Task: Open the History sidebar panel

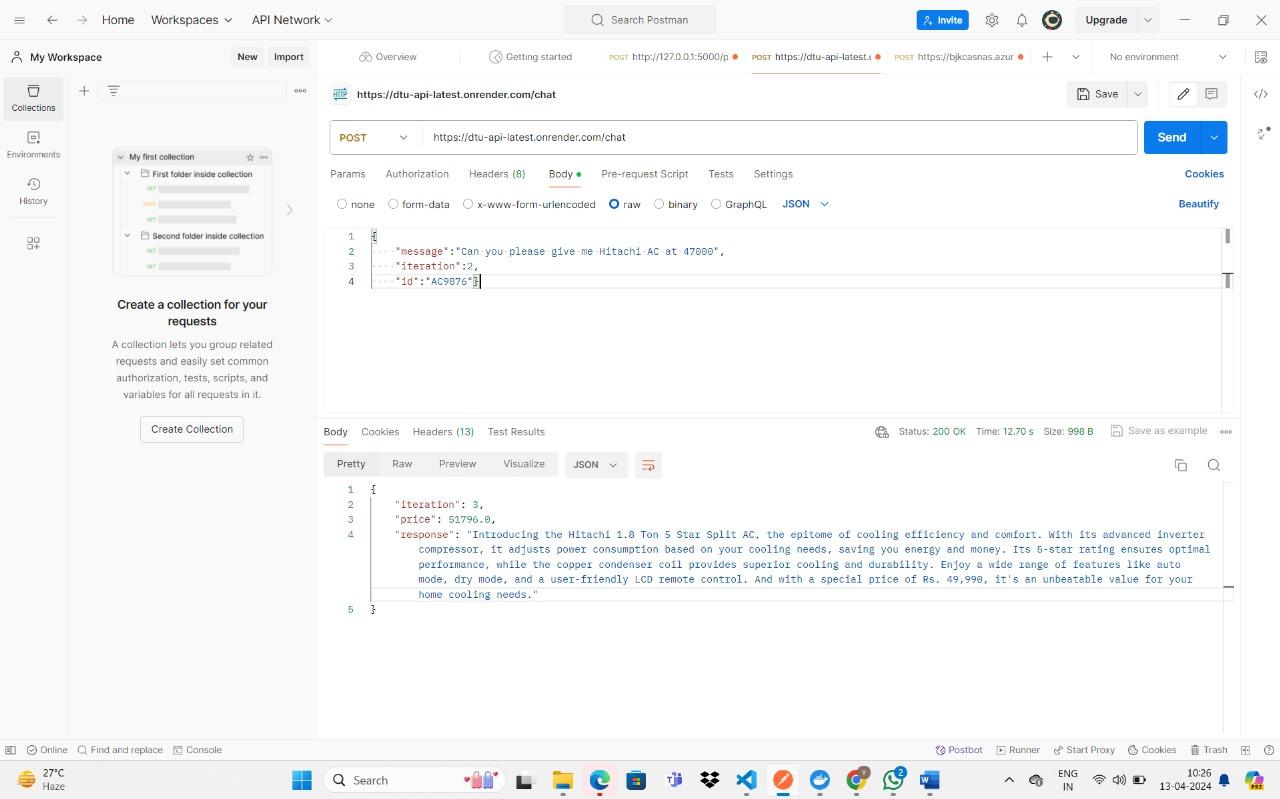Action: (x=33, y=191)
